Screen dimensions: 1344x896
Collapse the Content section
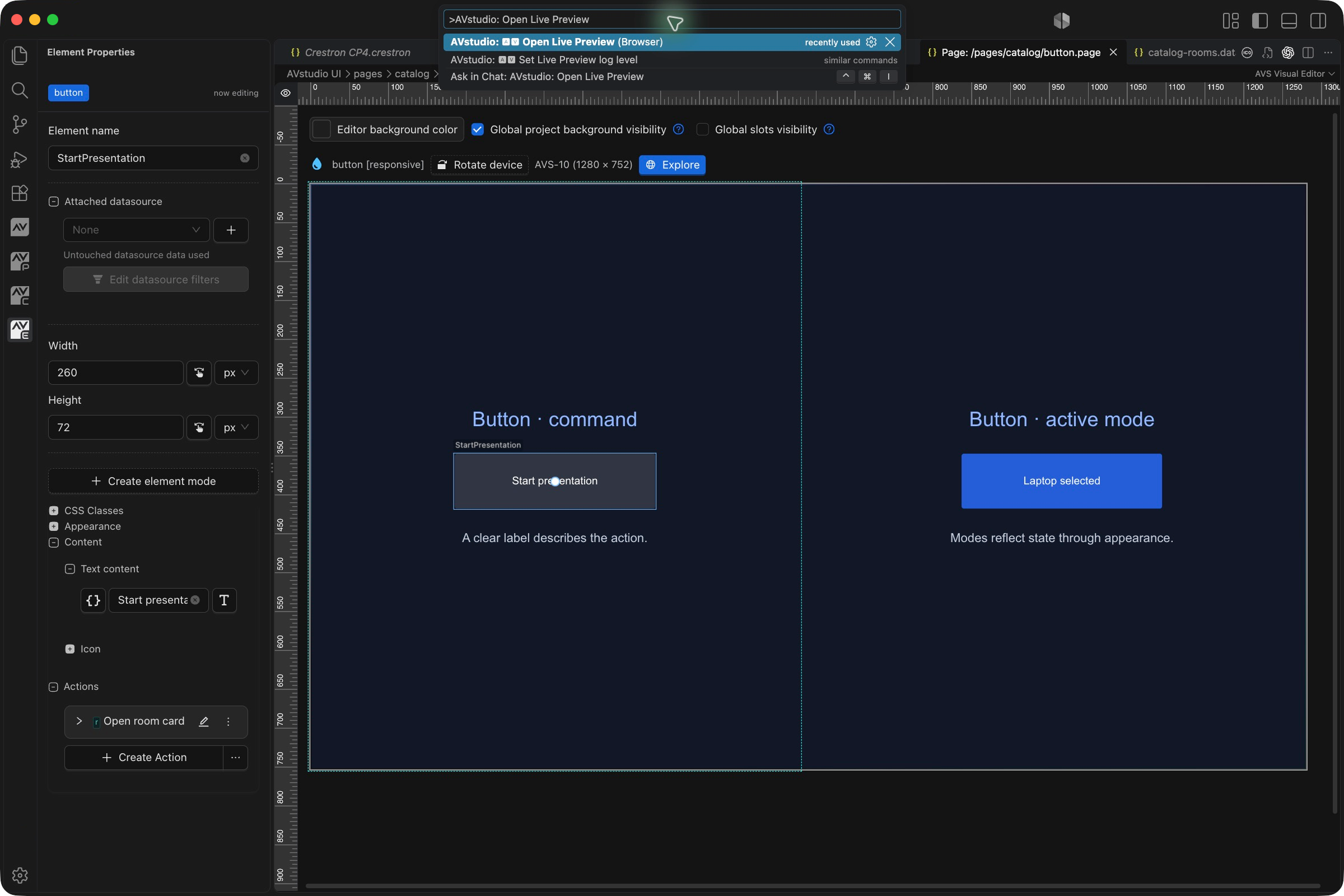click(54, 542)
